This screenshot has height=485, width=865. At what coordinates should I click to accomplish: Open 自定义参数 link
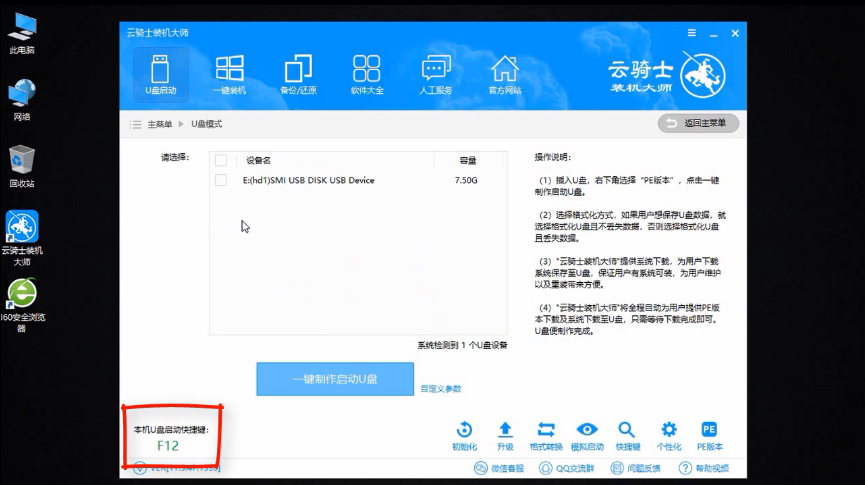click(x=441, y=388)
